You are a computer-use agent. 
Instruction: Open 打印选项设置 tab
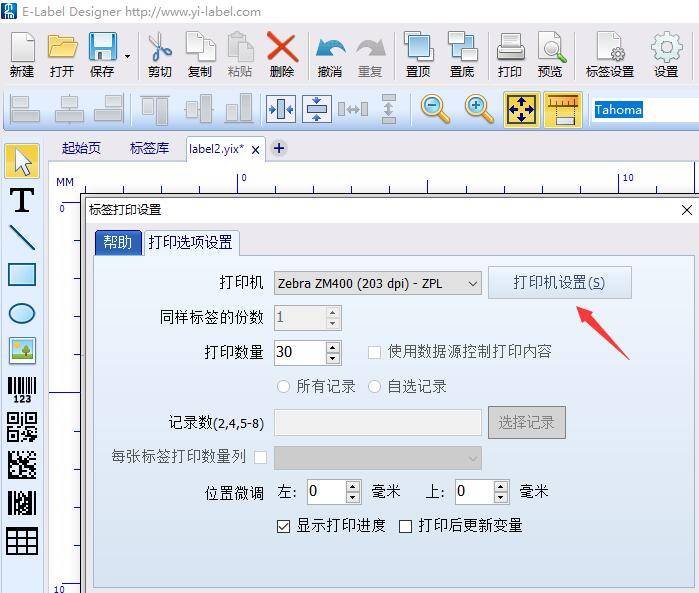pyautogui.click(x=191, y=243)
